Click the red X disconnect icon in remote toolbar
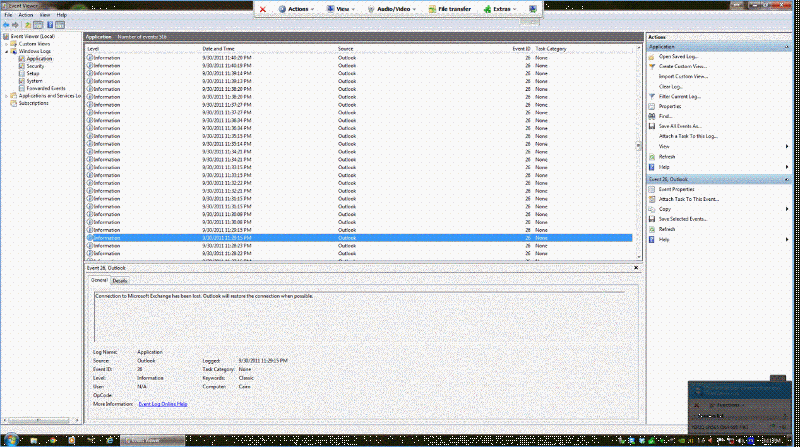This screenshot has width=800, height=447. tap(263, 9)
